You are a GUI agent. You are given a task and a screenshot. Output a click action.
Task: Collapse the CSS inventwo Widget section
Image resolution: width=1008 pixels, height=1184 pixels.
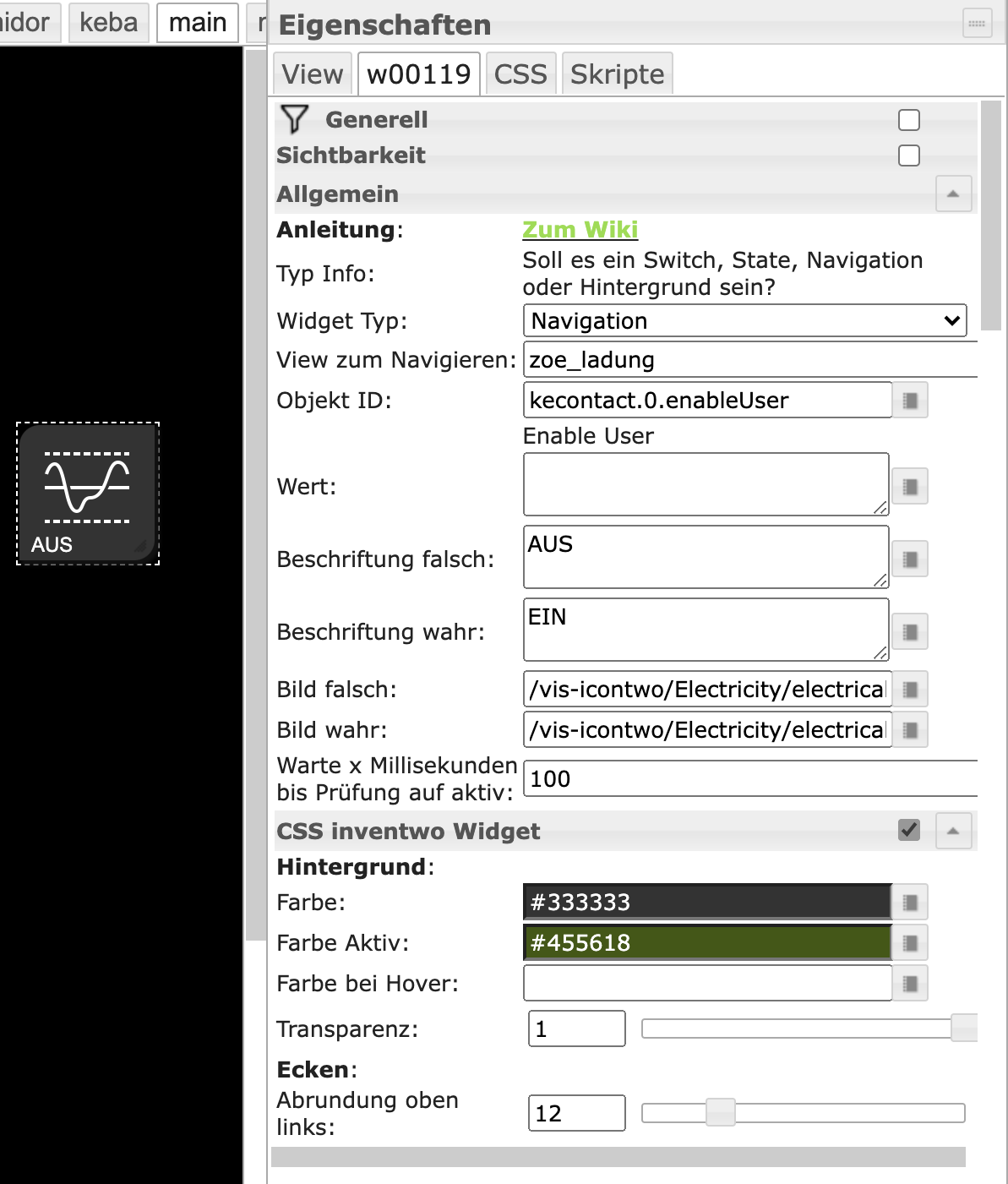coord(953,832)
